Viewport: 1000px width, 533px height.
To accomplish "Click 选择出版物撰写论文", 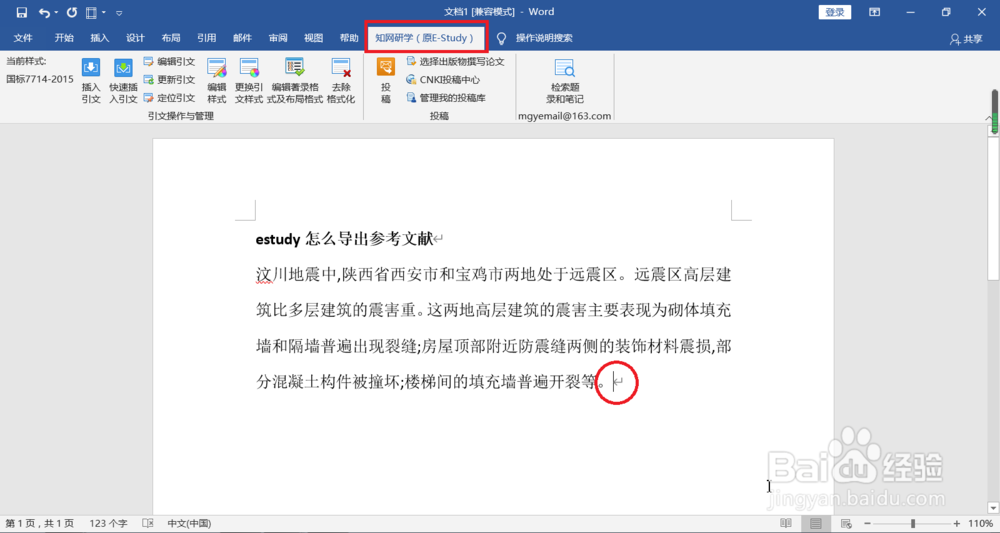I will pos(455,62).
